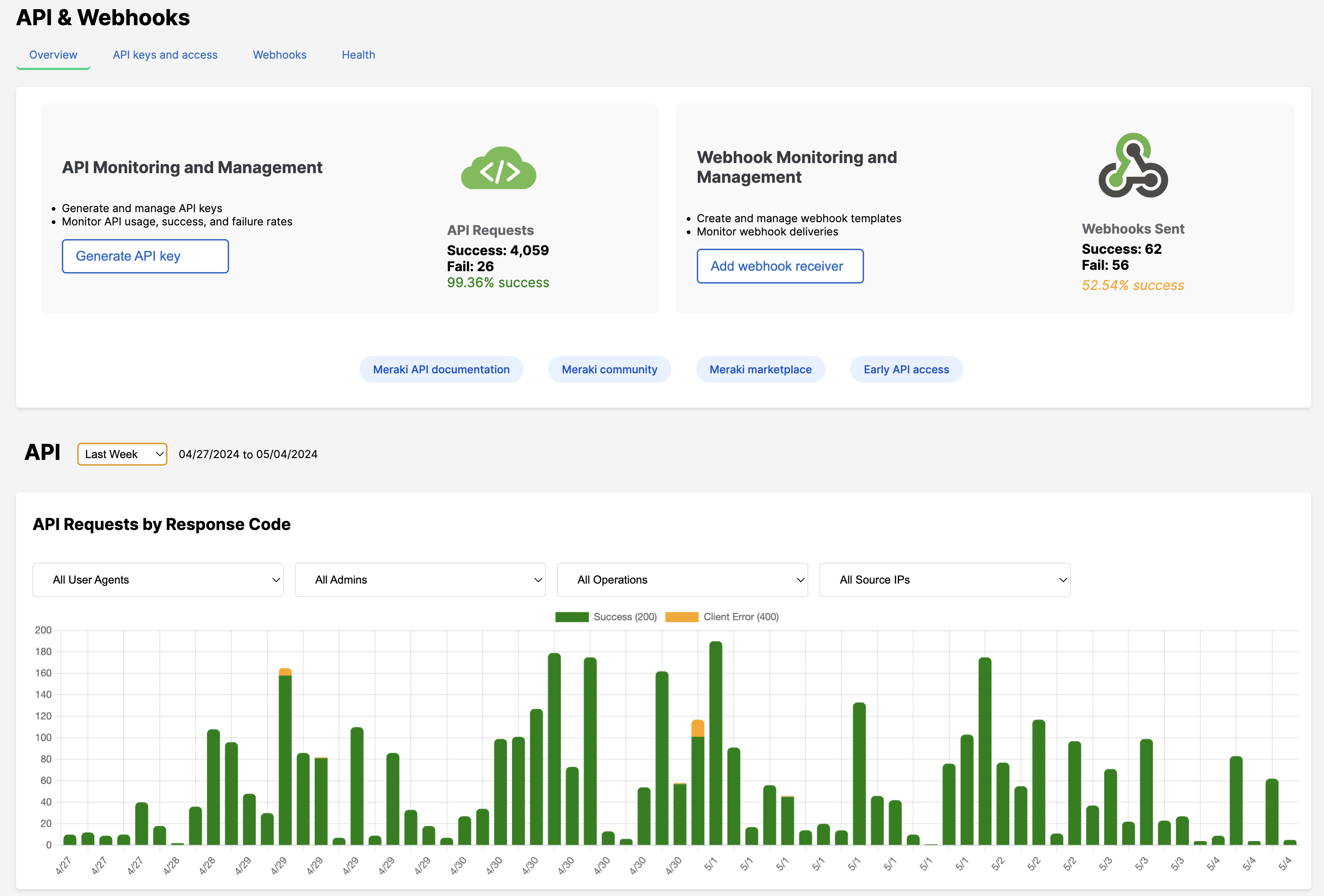Click the green API cloud code icon
Viewport: 1324px width, 896px height.
click(498, 169)
